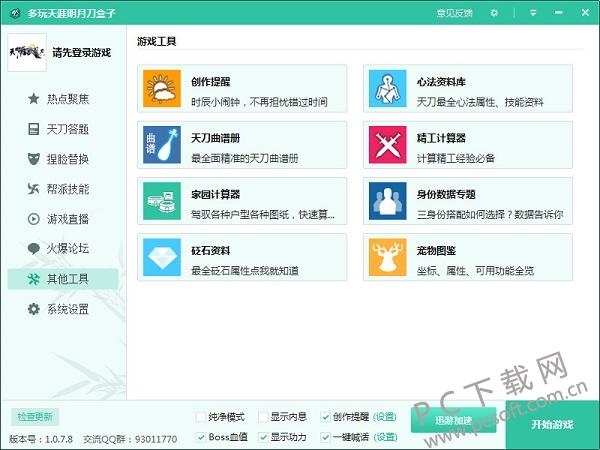Click the 家园计算器 title text

tap(215, 194)
